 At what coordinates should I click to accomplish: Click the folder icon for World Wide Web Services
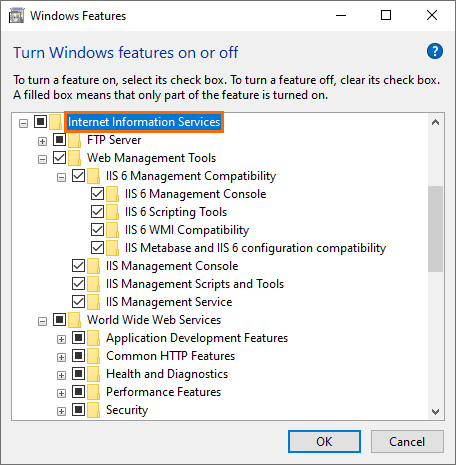pyautogui.click(x=75, y=320)
